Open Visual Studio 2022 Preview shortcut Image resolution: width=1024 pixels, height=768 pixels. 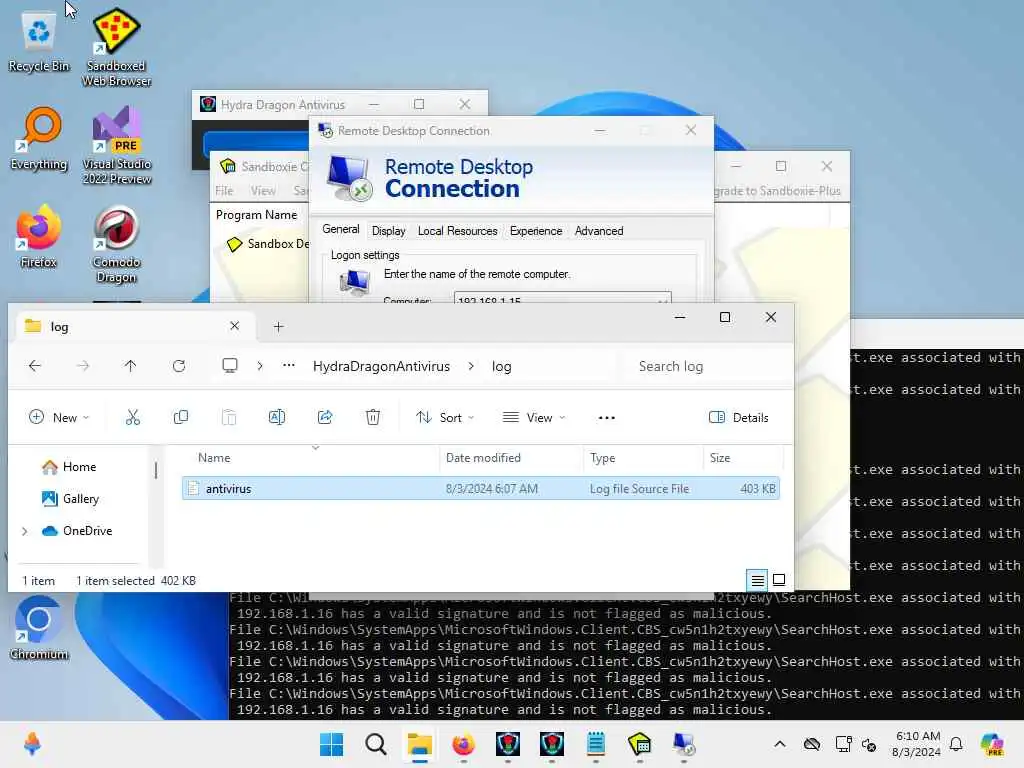(x=116, y=145)
